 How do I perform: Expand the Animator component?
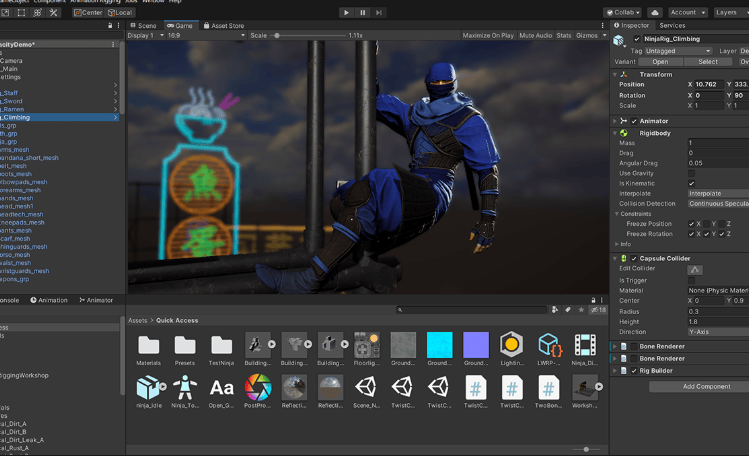point(615,121)
